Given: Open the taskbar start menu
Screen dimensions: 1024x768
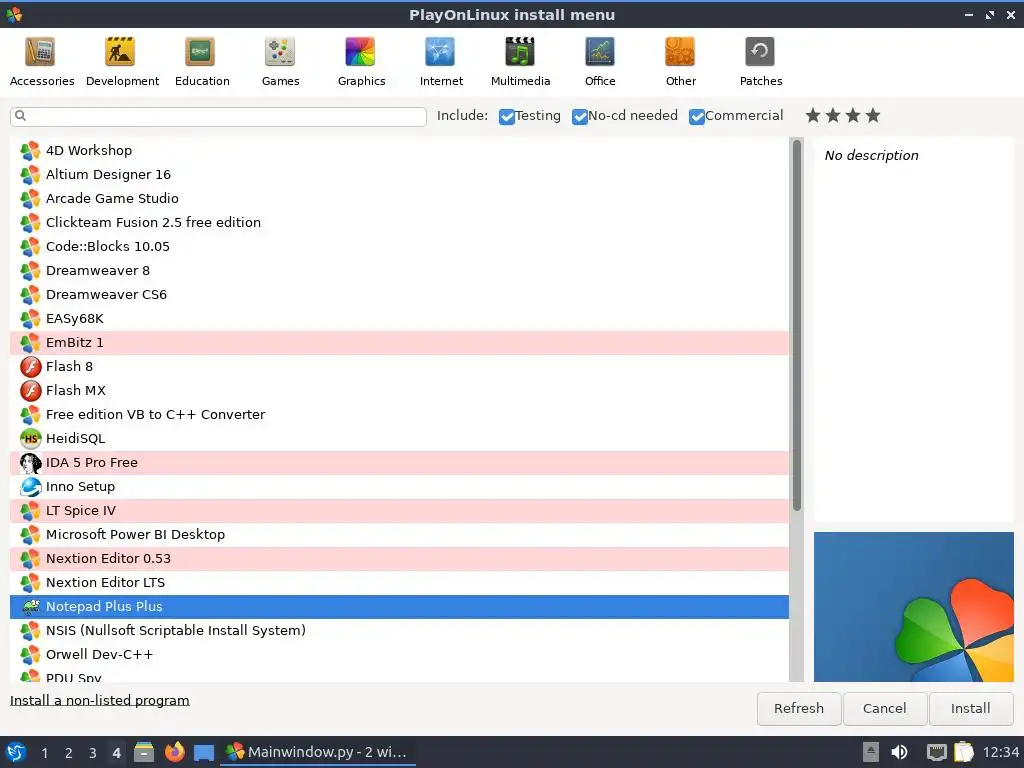Looking at the screenshot, I should (x=16, y=752).
